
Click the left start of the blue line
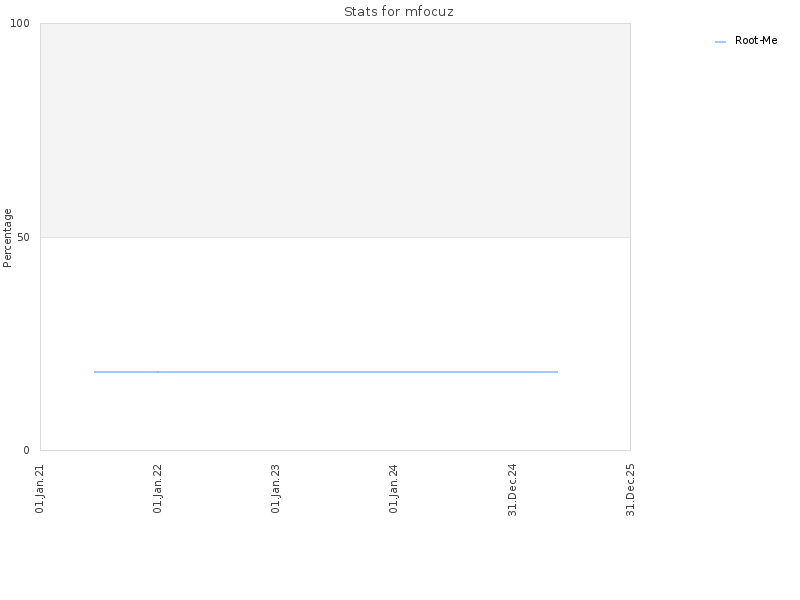tap(95, 372)
